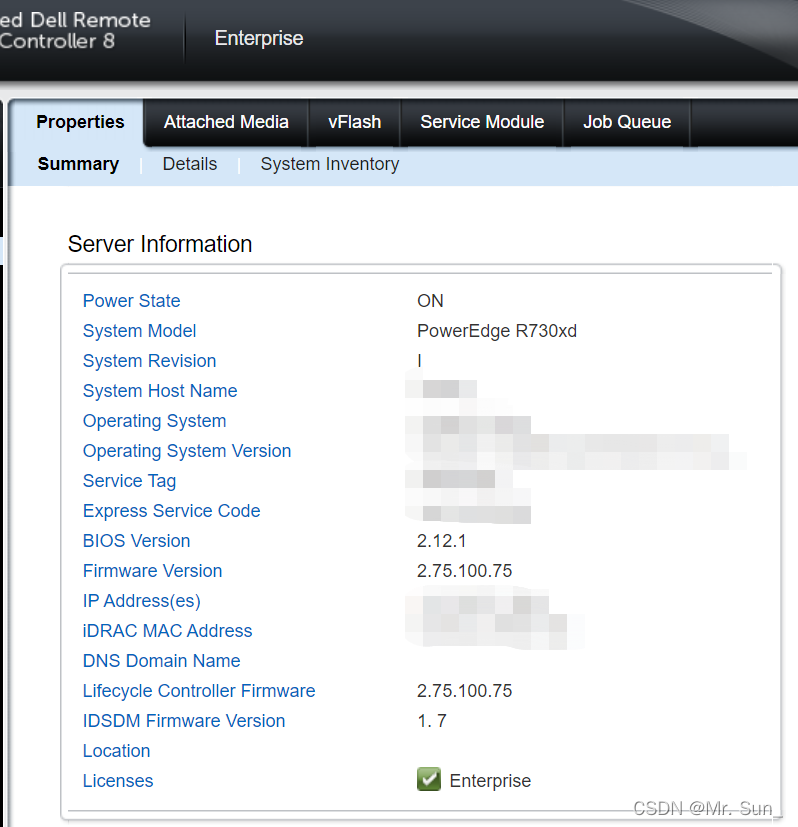Open the BIOS Version link
This screenshot has height=827, width=798.
[136, 541]
